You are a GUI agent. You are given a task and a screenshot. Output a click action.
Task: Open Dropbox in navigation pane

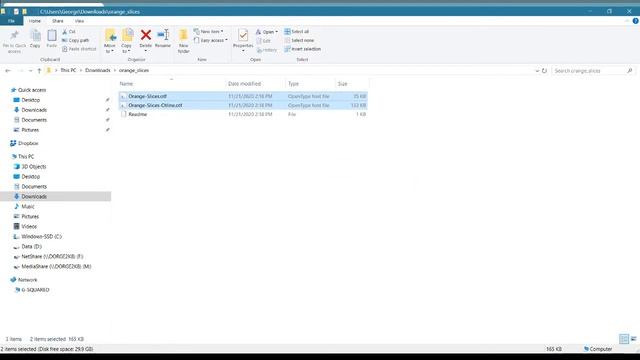point(28,143)
